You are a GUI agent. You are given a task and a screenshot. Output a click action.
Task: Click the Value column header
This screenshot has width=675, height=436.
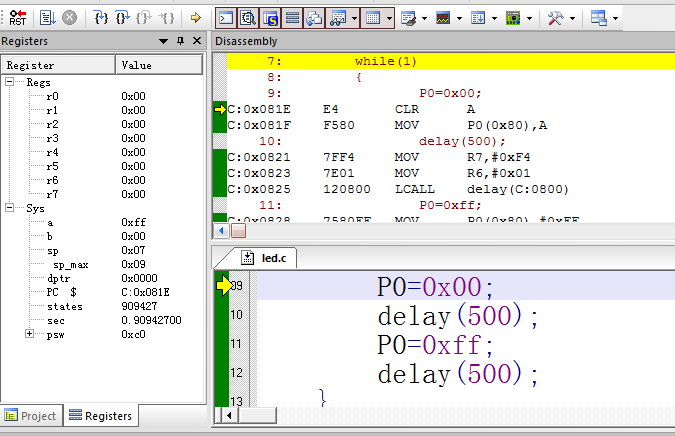coord(136,64)
